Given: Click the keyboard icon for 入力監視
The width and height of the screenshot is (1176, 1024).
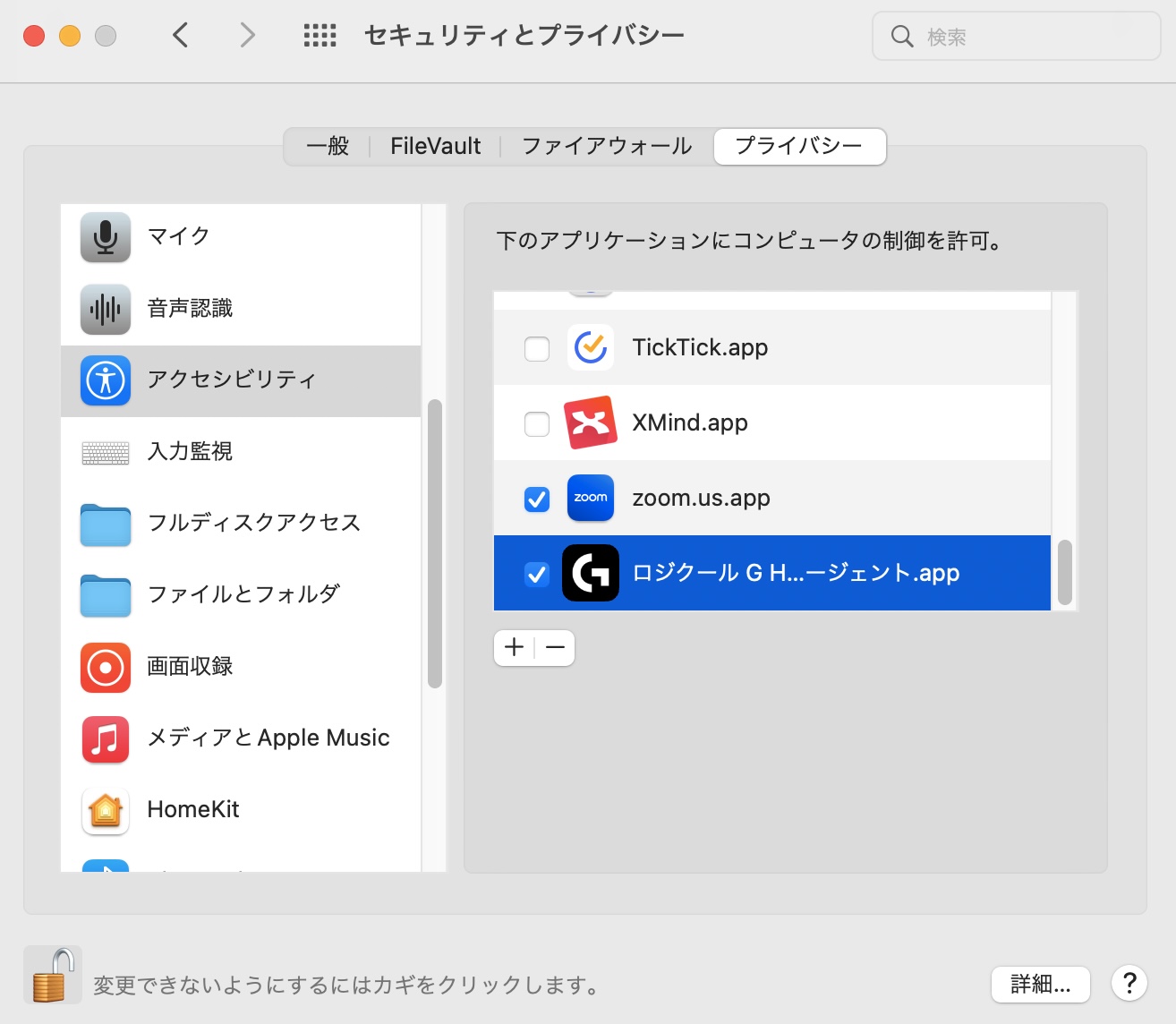Looking at the screenshot, I should click(x=106, y=453).
